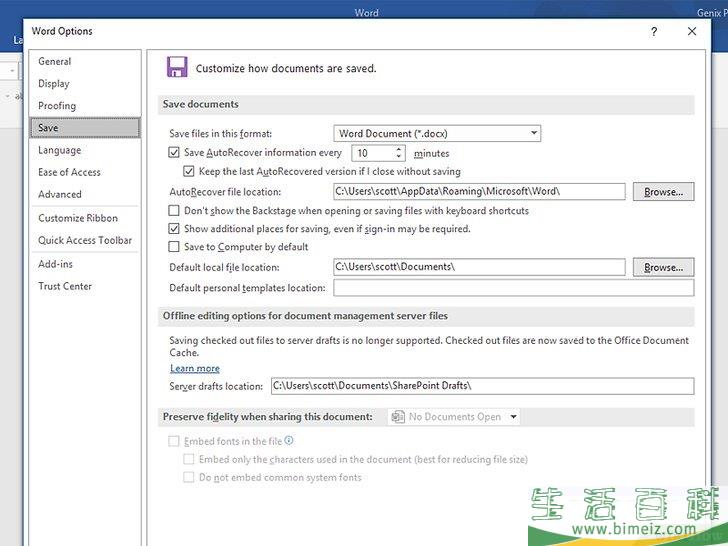Click the Help question mark button
The height and width of the screenshot is (546, 728).
click(x=654, y=32)
